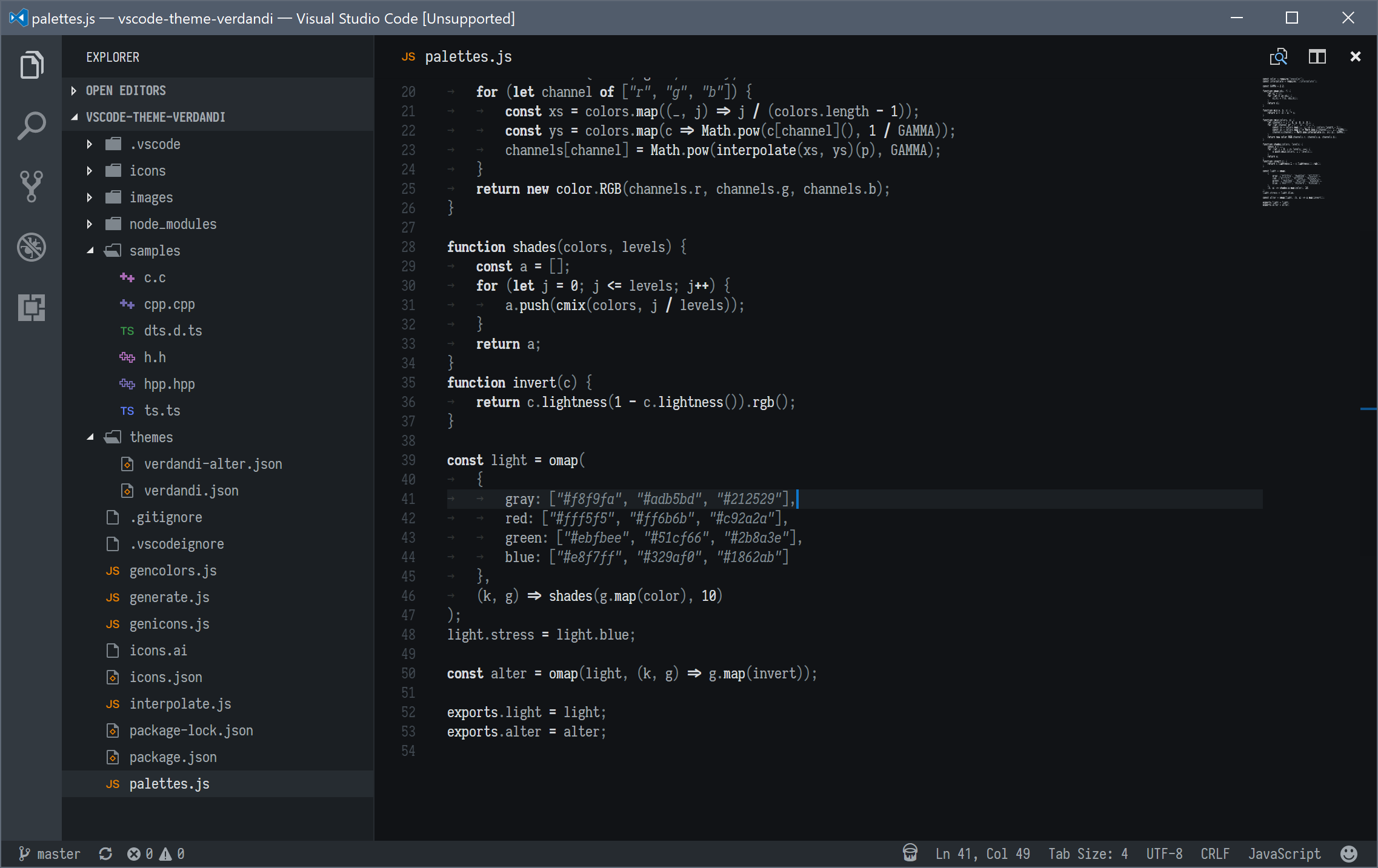The image size is (1378, 868).
Task: Select the palettes.js editor tab
Action: pos(467,56)
